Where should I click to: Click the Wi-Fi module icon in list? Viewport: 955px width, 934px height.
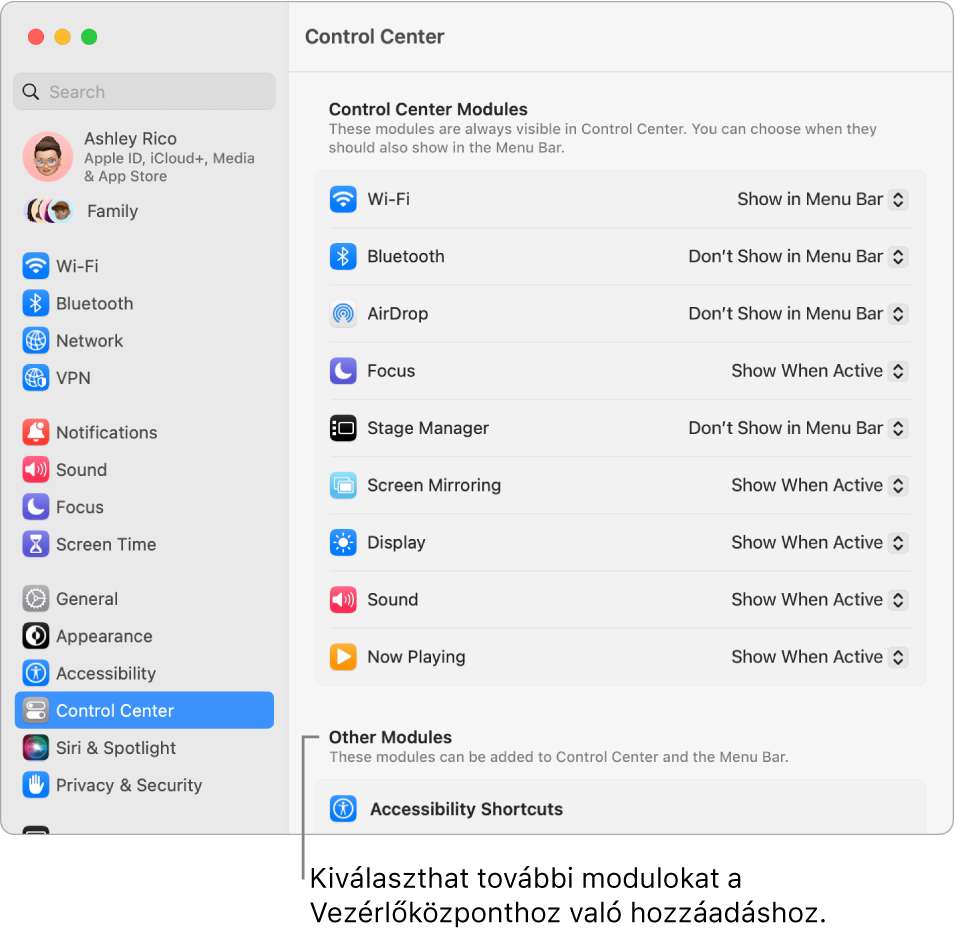343,199
